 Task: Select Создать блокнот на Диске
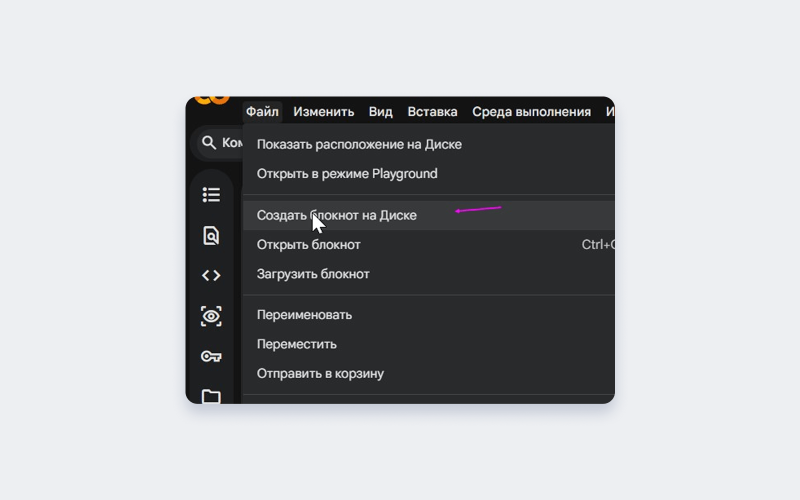click(336, 215)
